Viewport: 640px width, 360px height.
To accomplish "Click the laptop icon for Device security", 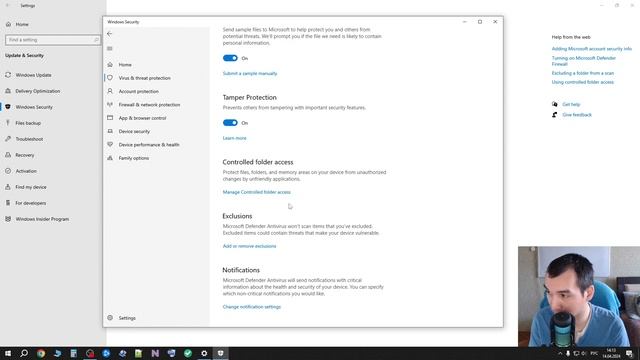I will pyautogui.click(x=110, y=131).
